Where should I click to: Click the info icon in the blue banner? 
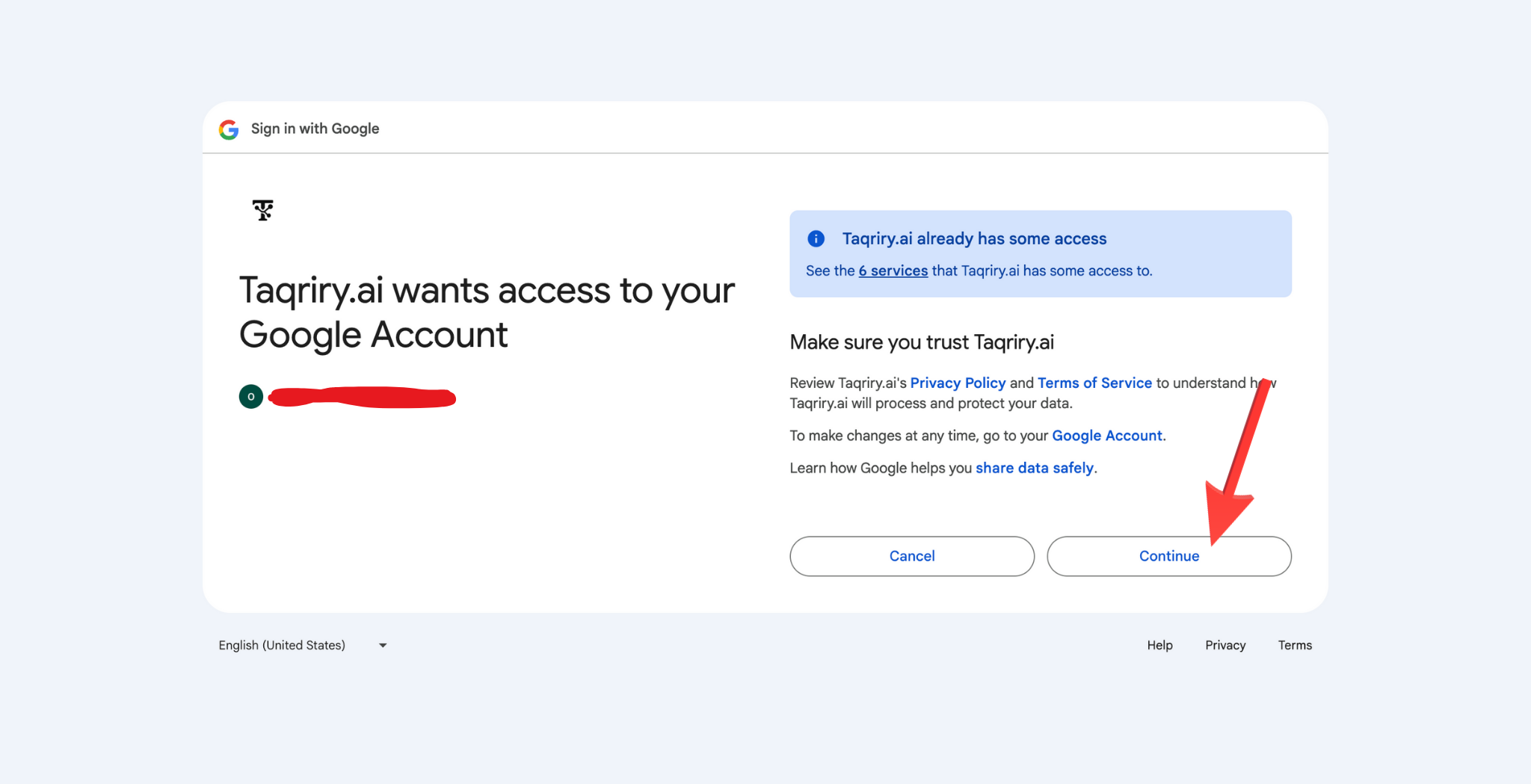coord(816,238)
